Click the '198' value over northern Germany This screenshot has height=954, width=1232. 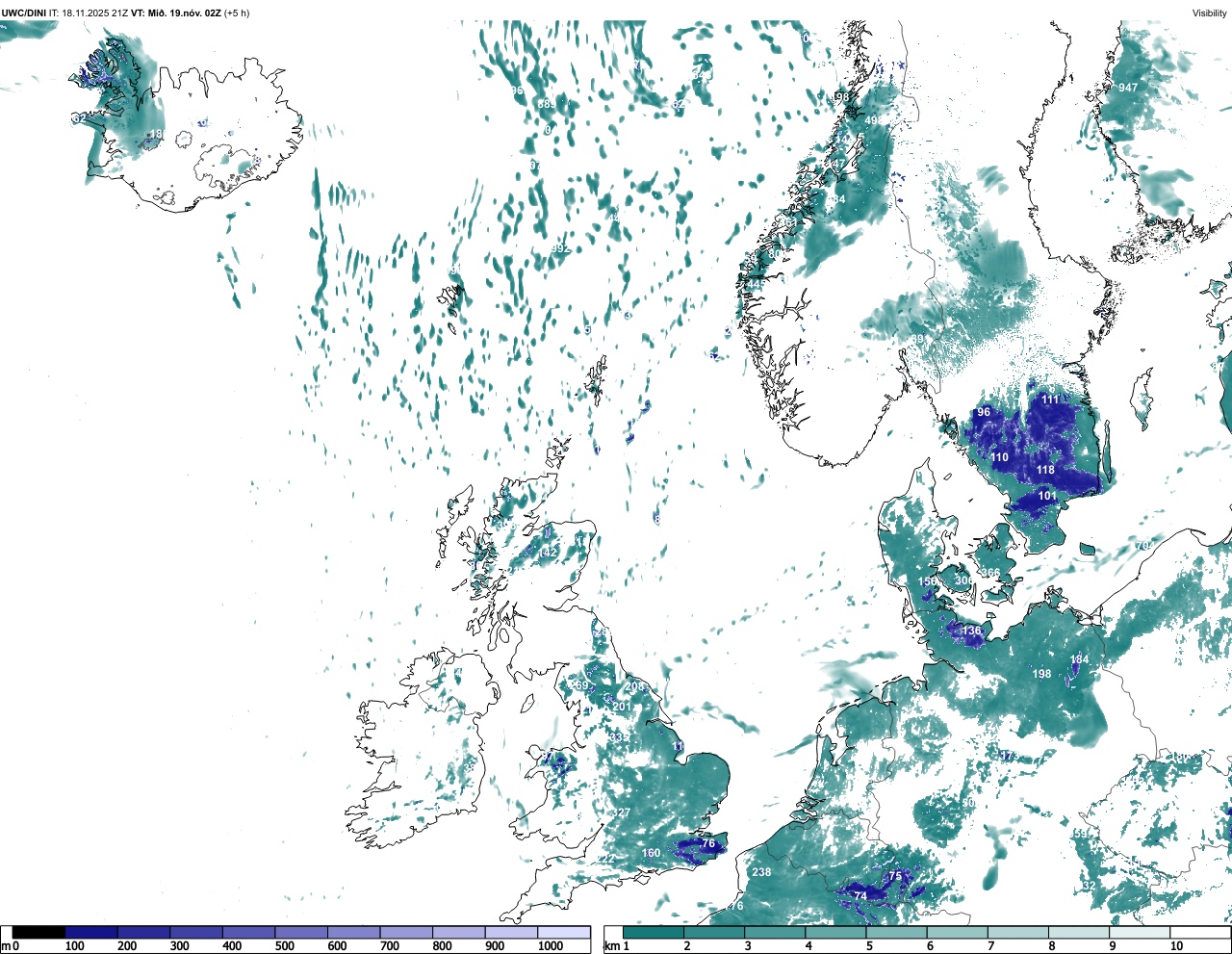click(1042, 674)
